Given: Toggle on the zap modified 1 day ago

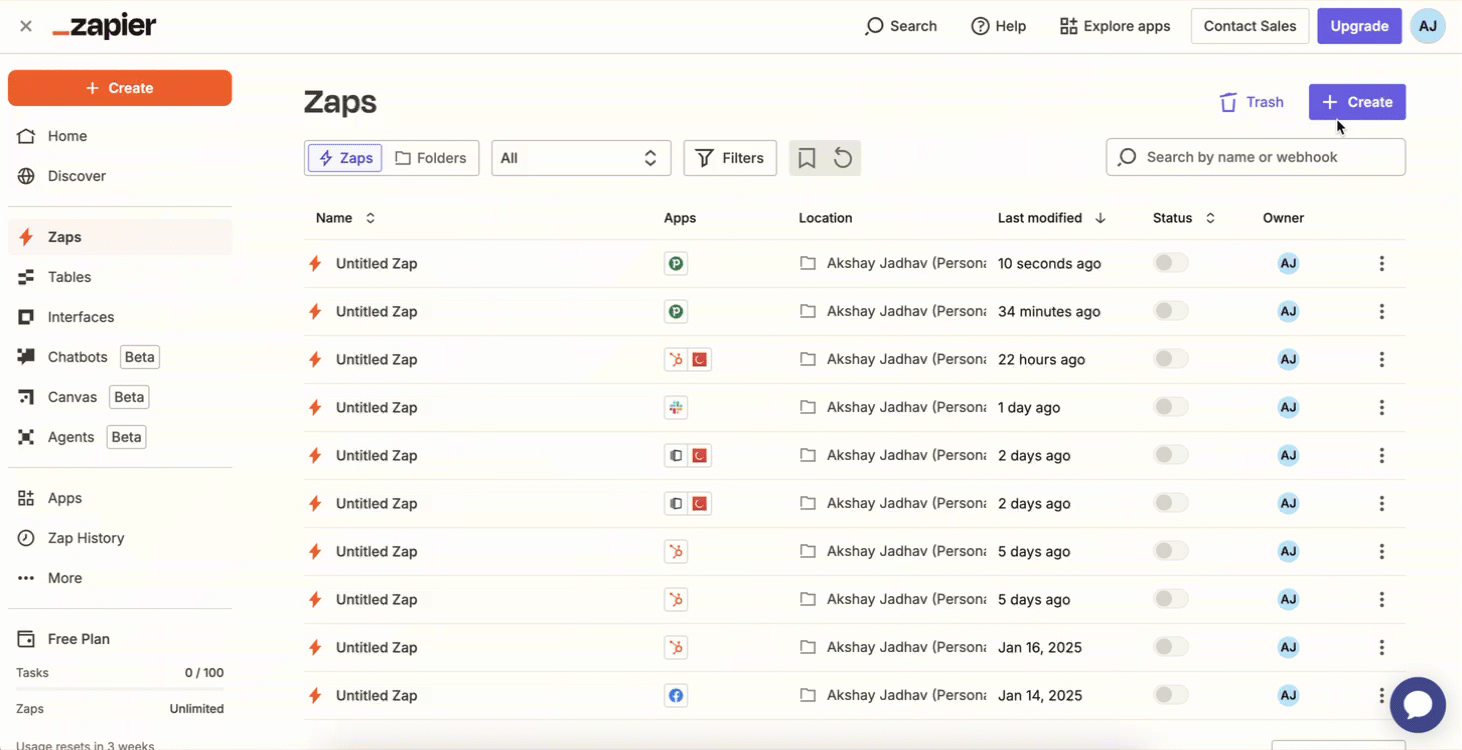Looking at the screenshot, I should (x=1171, y=407).
